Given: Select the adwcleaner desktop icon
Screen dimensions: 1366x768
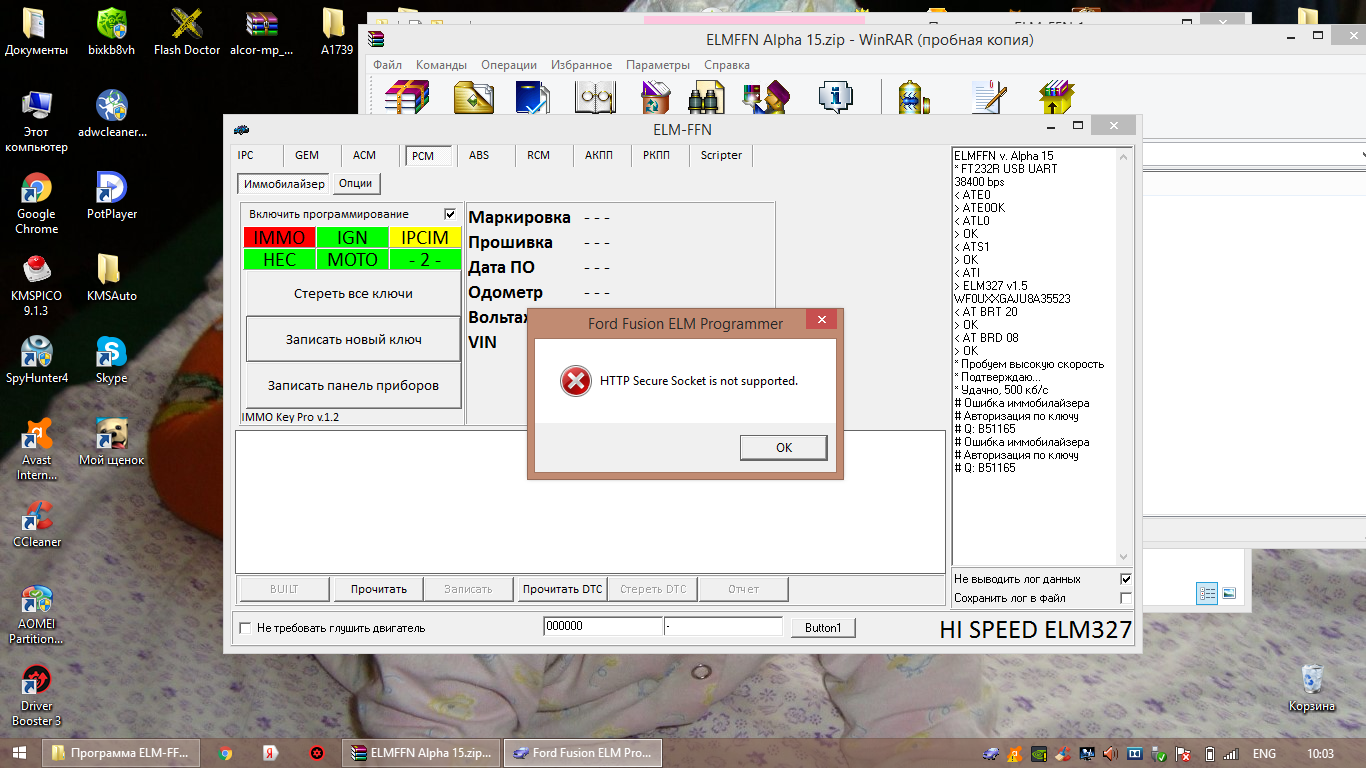Looking at the screenshot, I should point(111,114).
